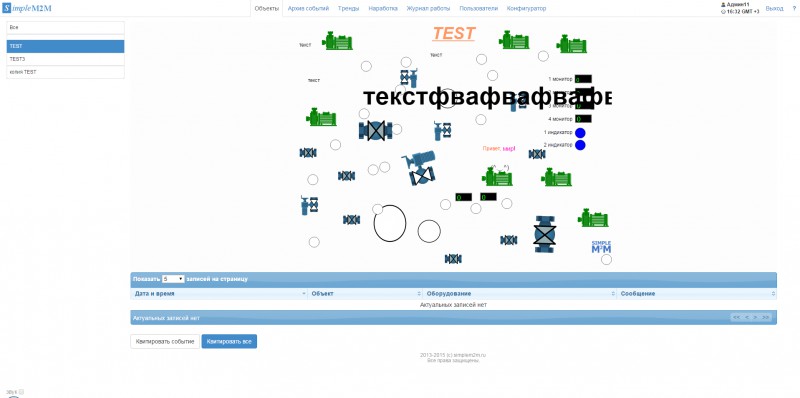Sort by the 'Сообщение' column arrow
The height and width of the screenshot is (398, 800).
coord(773,294)
